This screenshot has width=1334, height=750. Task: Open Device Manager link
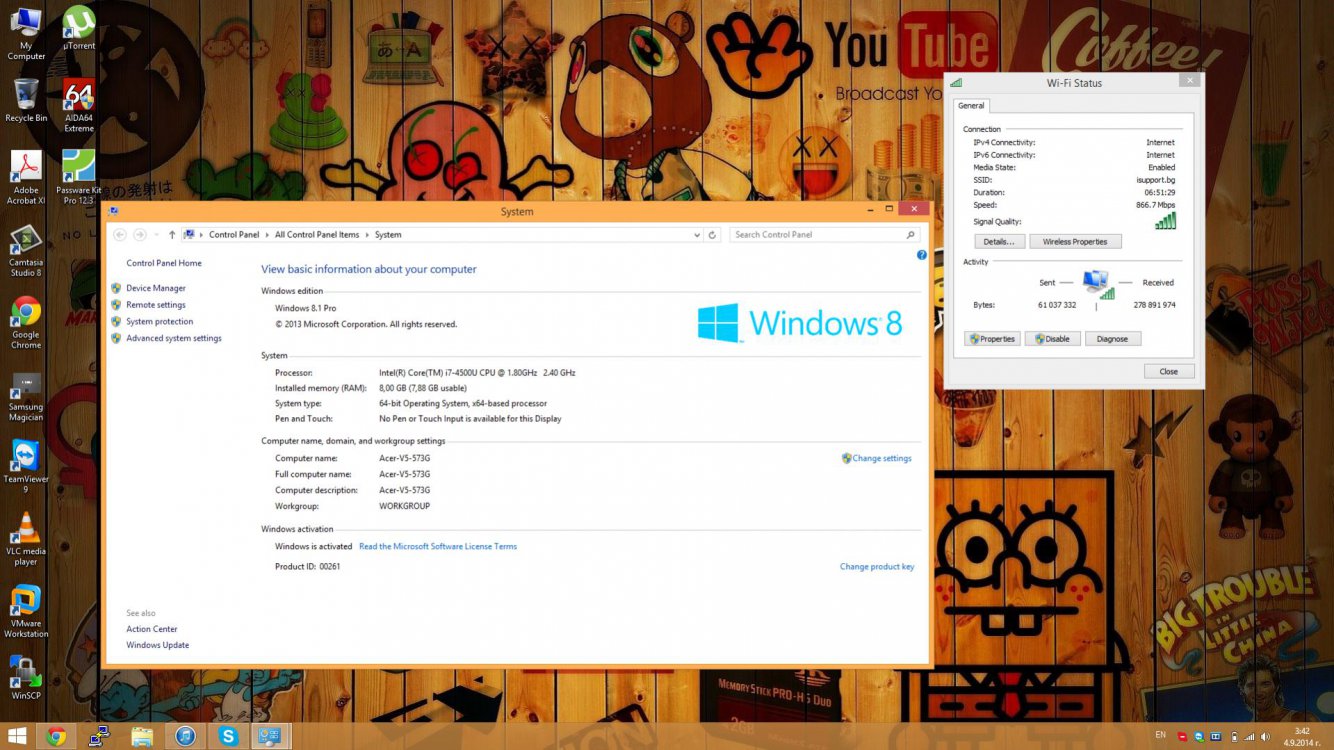click(156, 288)
